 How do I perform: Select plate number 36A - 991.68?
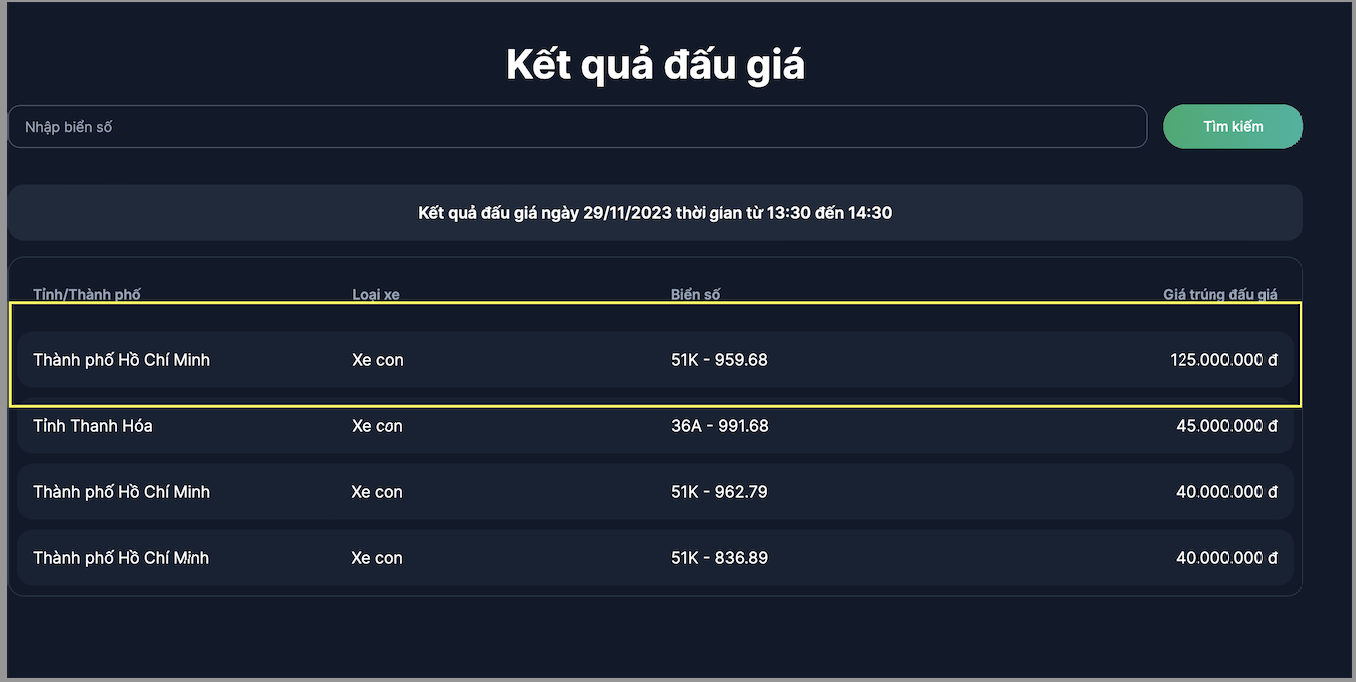pyautogui.click(x=719, y=426)
